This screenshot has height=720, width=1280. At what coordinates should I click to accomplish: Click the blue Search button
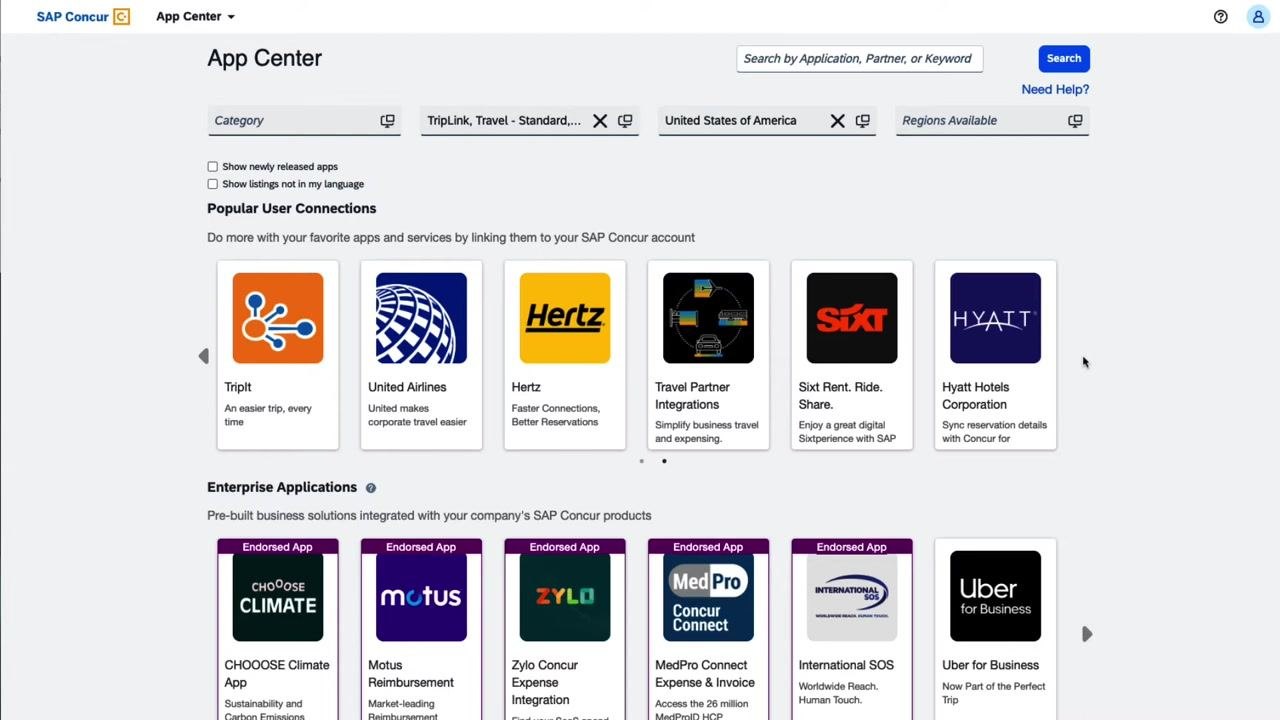click(x=1064, y=59)
